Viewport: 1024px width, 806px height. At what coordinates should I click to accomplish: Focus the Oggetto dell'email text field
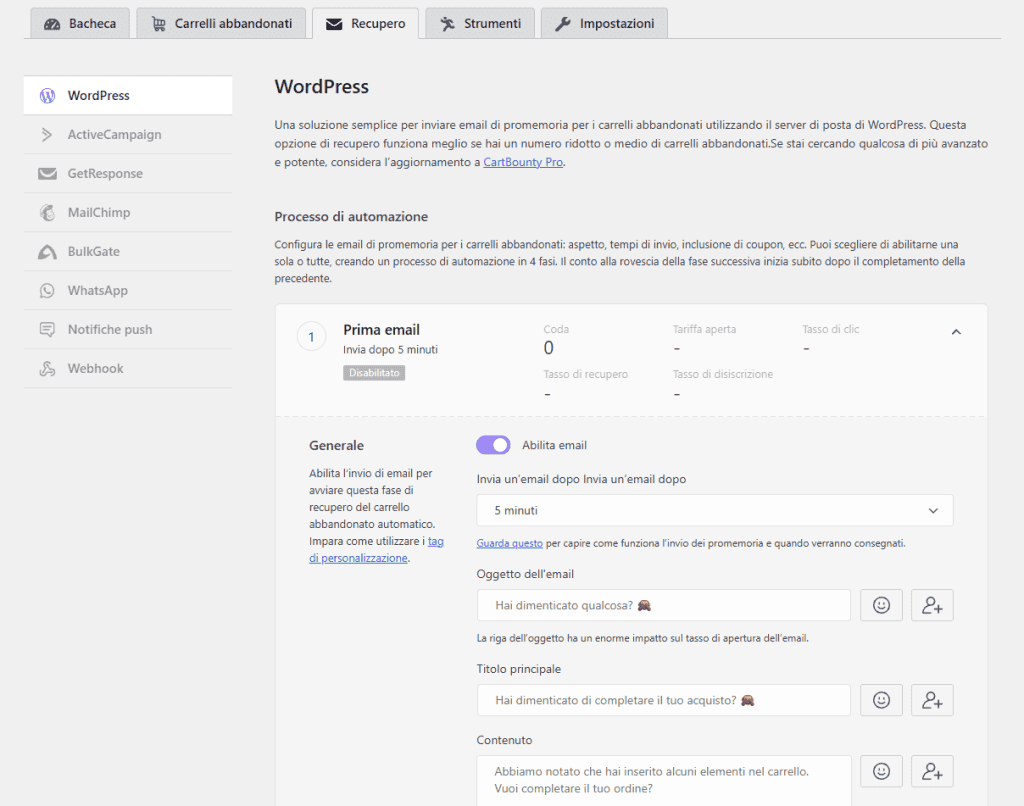click(x=664, y=605)
